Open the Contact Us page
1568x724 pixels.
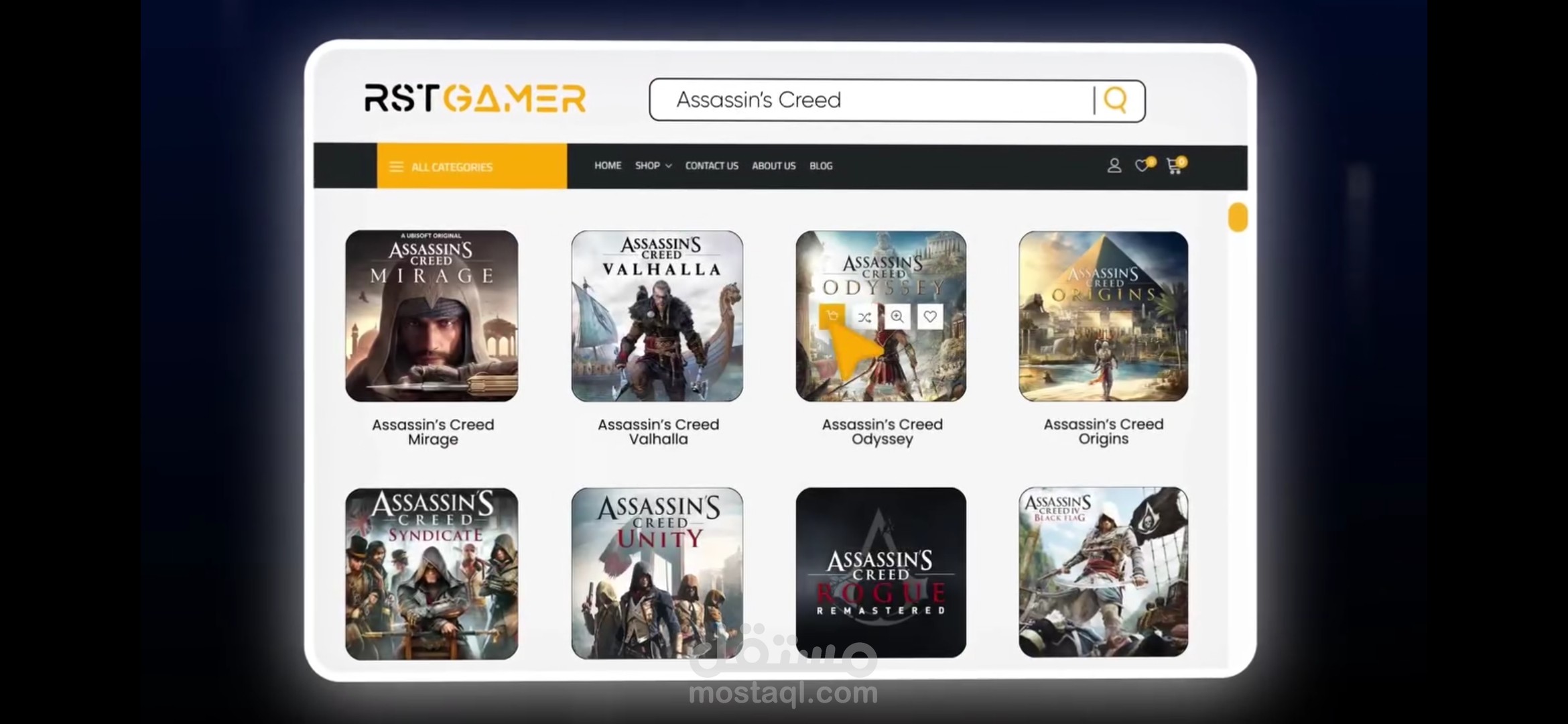pos(712,166)
